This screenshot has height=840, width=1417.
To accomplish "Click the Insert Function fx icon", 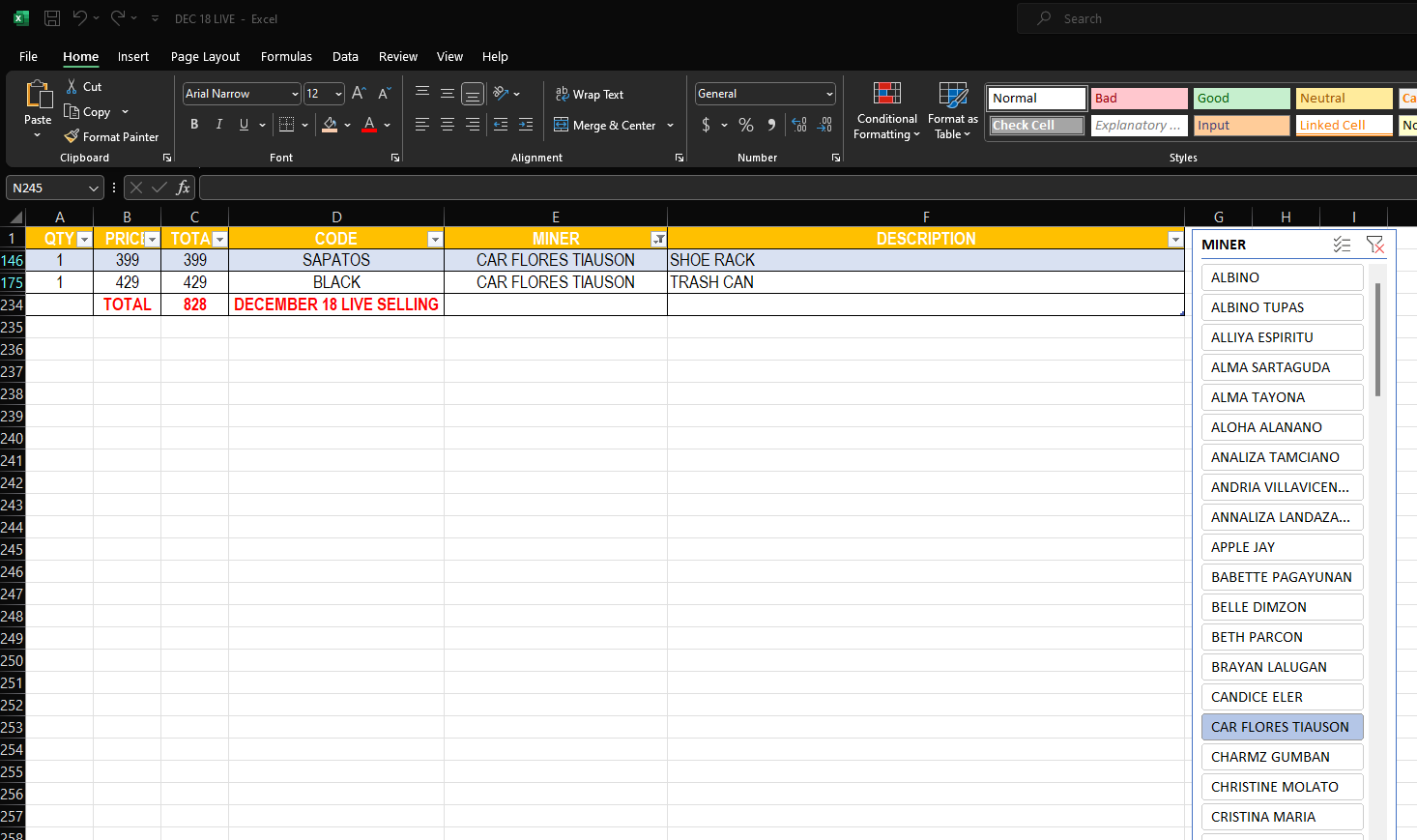I will click(184, 188).
